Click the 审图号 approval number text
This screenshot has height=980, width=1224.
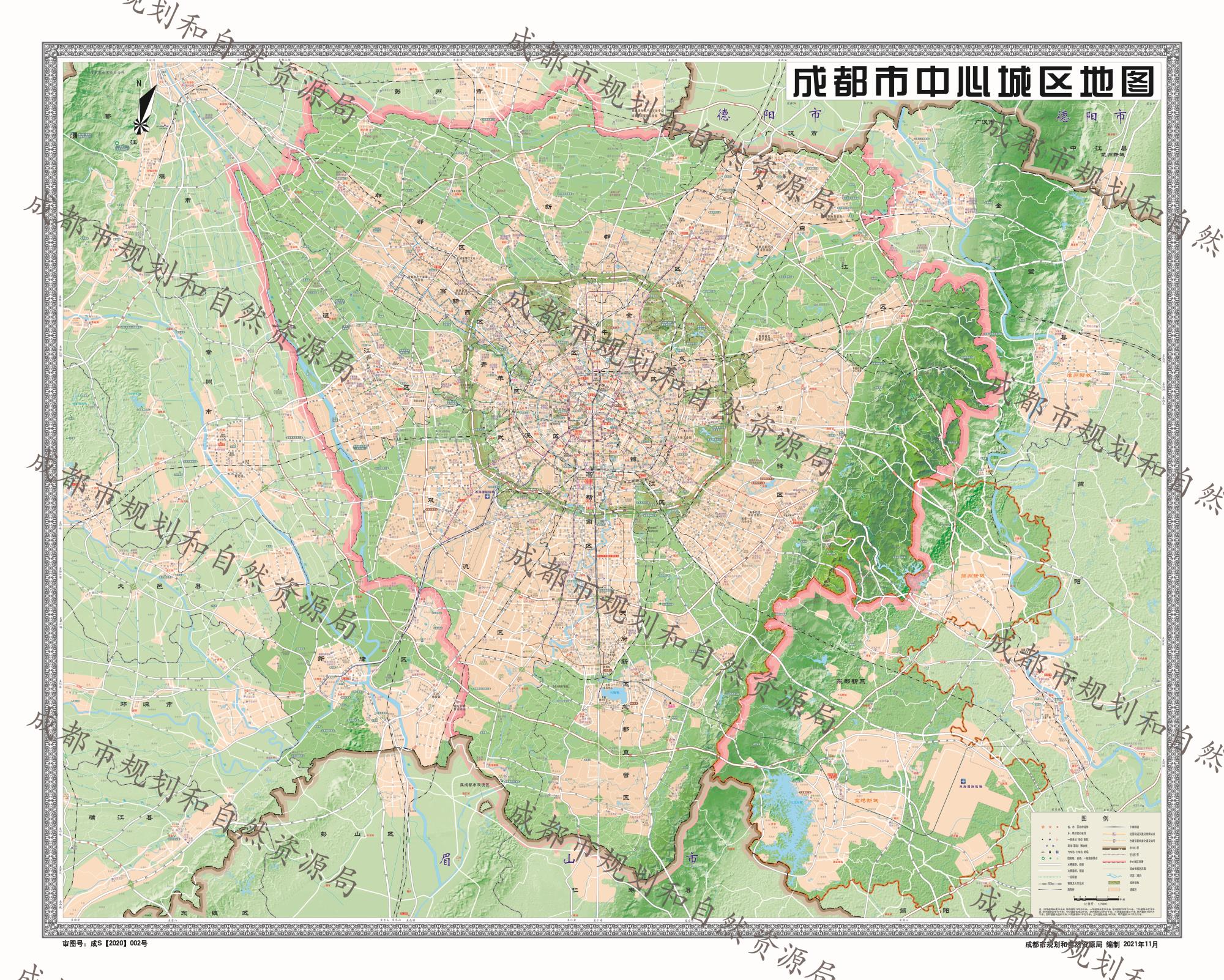coord(105,944)
